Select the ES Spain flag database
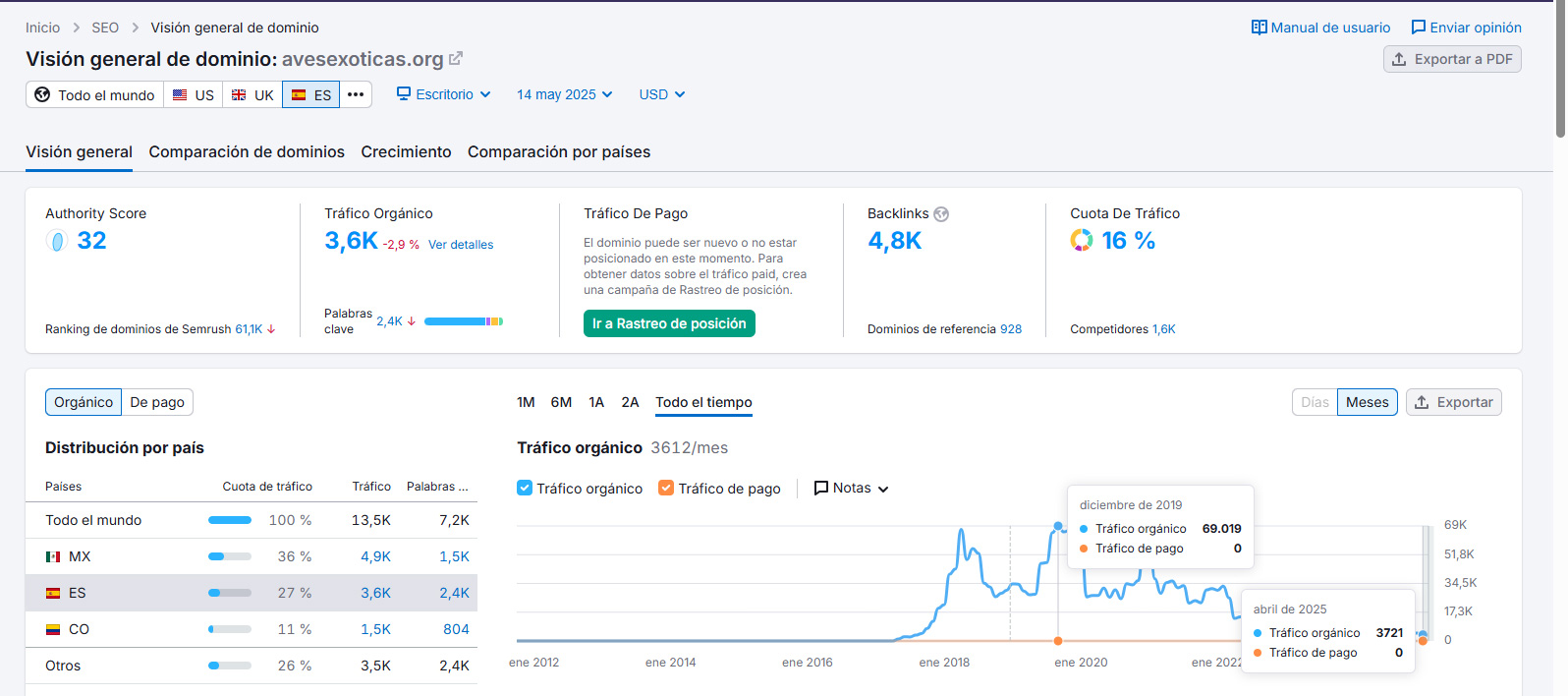The width and height of the screenshot is (1568, 696). pyautogui.click(x=311, y=94)
